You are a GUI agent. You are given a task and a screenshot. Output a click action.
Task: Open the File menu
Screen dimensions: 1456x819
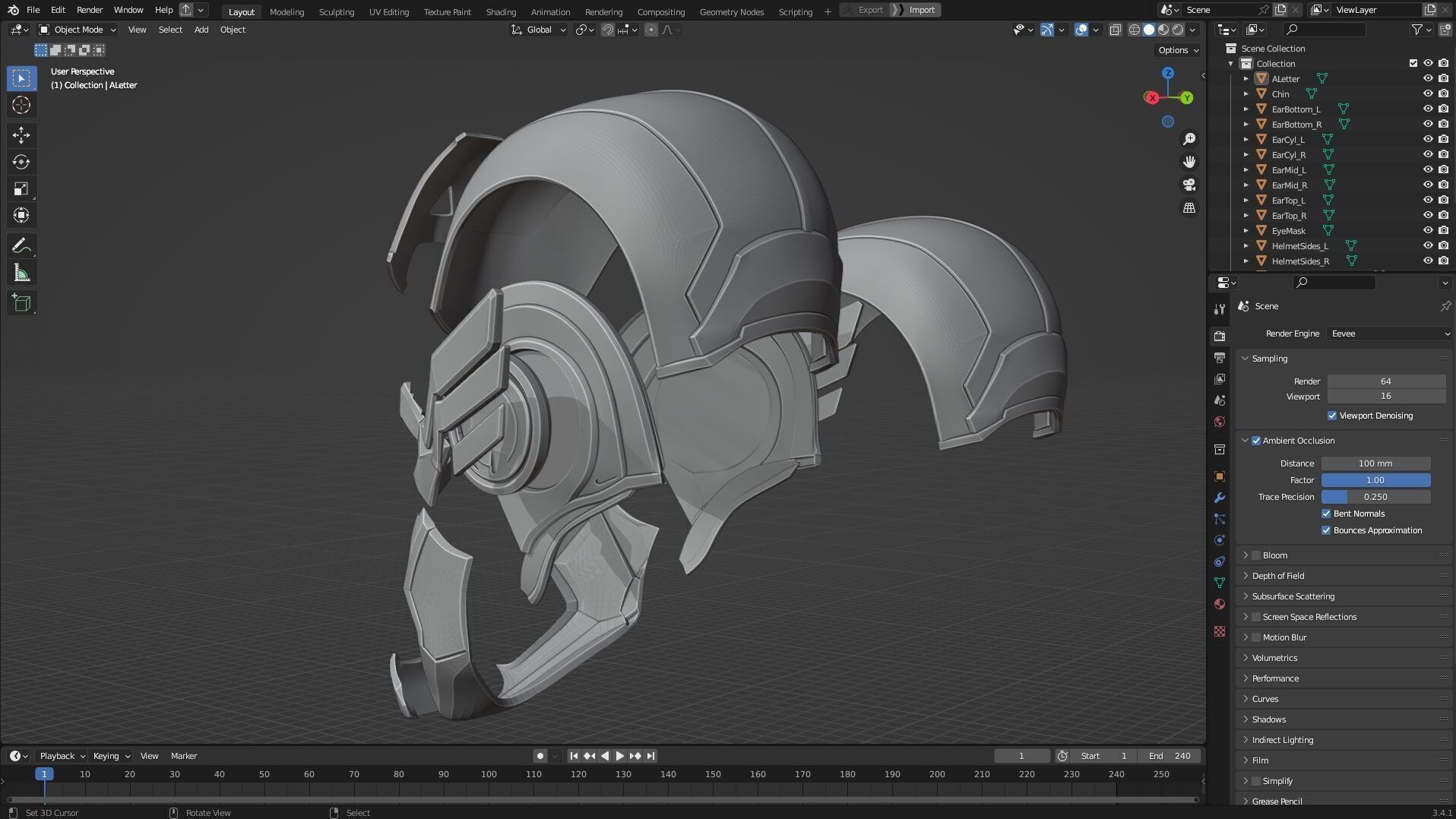[x=33, y=10]
